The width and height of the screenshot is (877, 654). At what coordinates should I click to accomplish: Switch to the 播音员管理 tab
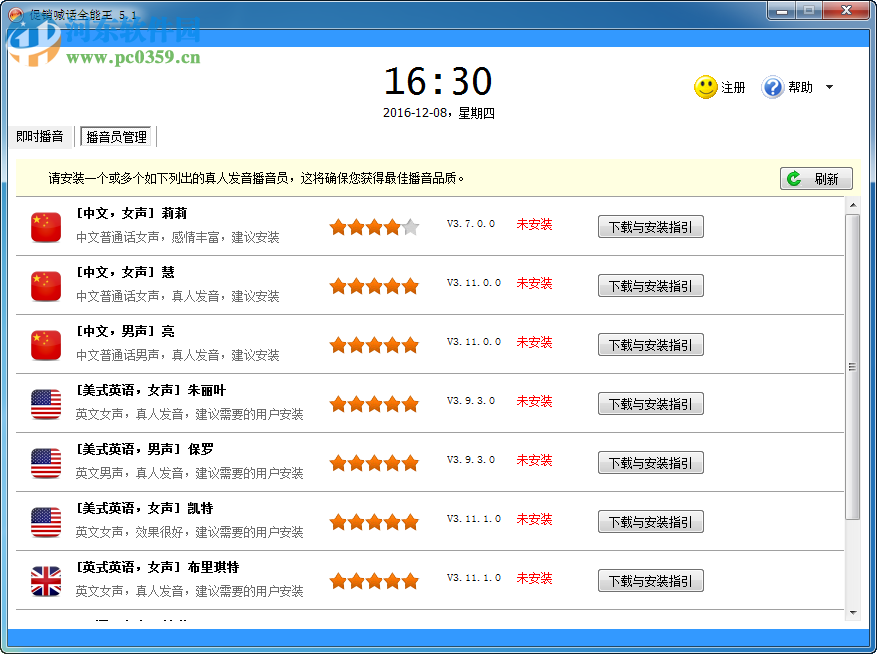click(114, 136)
